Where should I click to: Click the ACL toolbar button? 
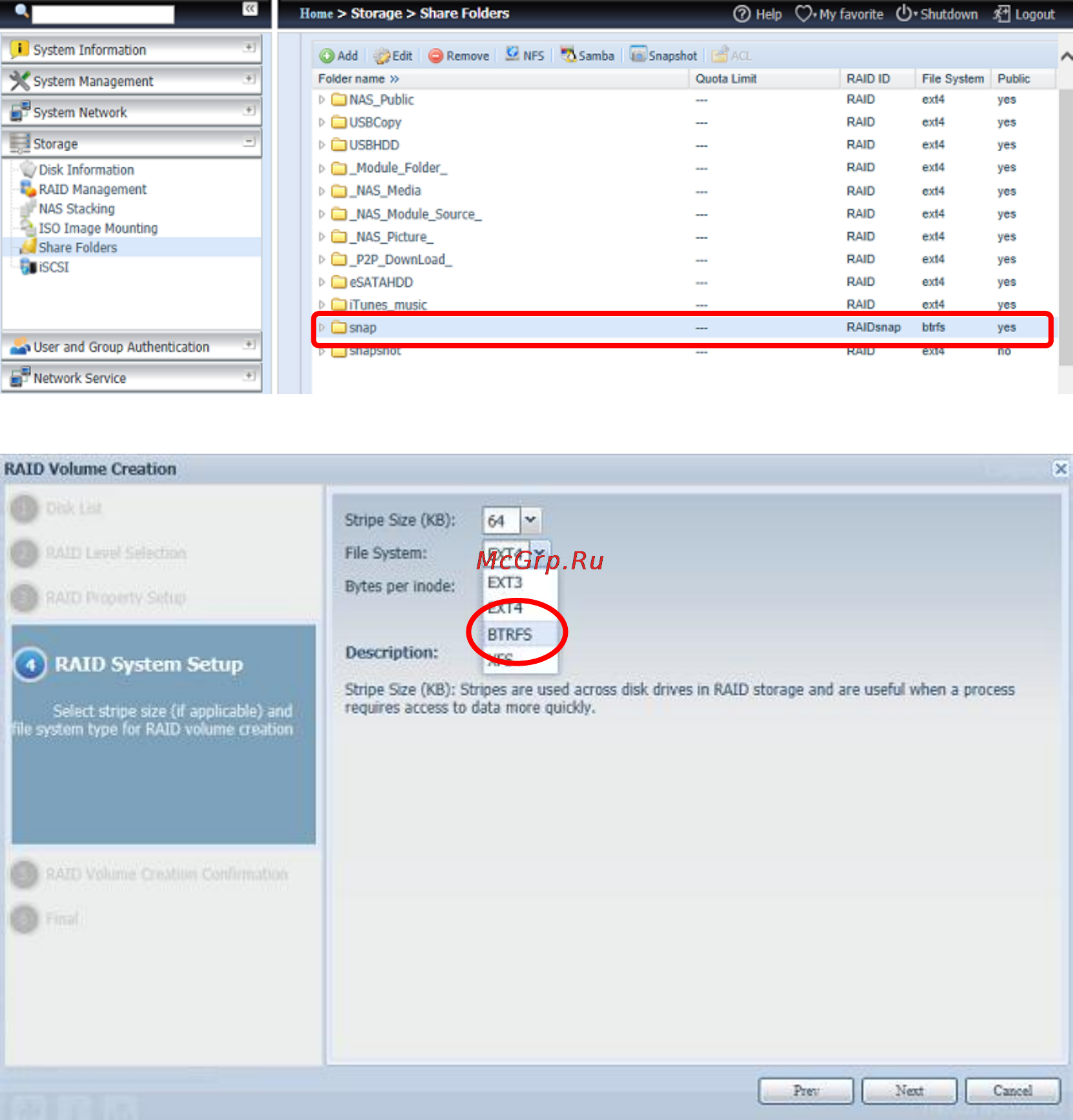click(x=732, y=56)
